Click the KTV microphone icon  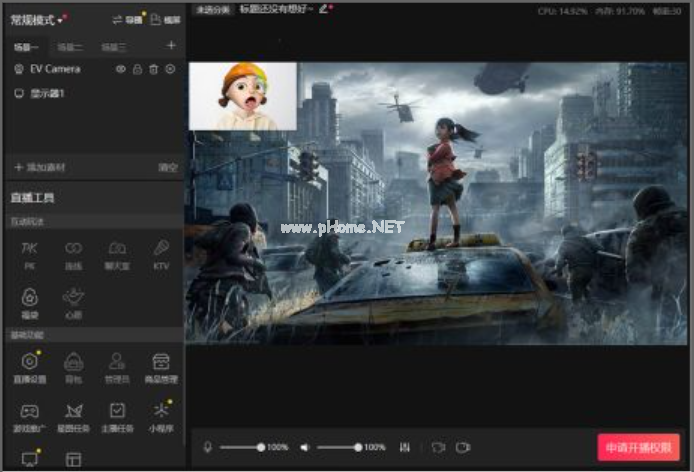(160, 247)
